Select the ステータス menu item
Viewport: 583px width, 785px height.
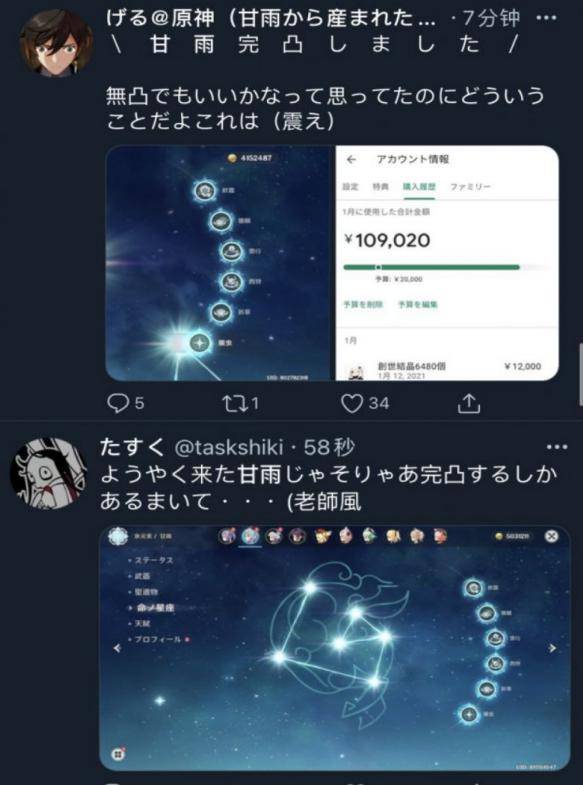click(154, 560)
